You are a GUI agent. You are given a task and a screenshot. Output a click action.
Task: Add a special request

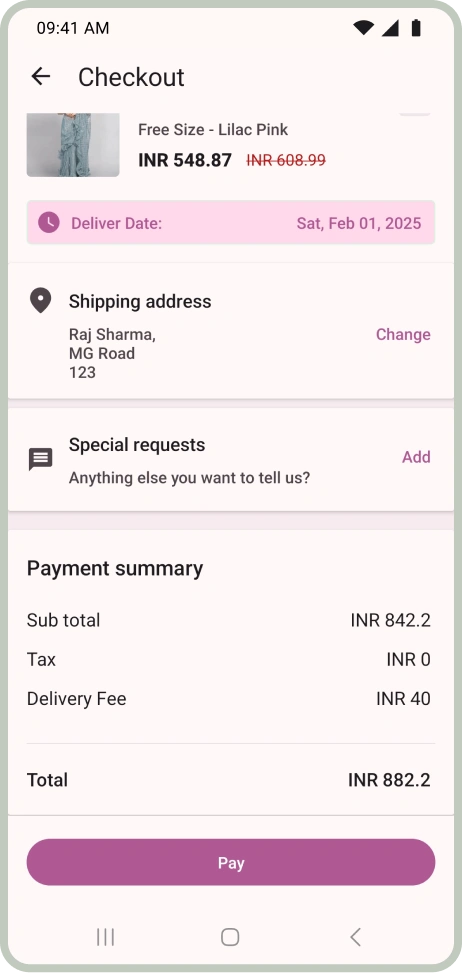[416, 457]
